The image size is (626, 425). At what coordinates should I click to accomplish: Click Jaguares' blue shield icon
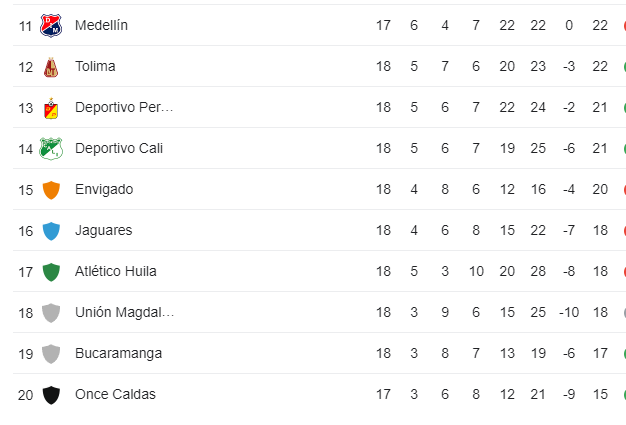[51, 231]
